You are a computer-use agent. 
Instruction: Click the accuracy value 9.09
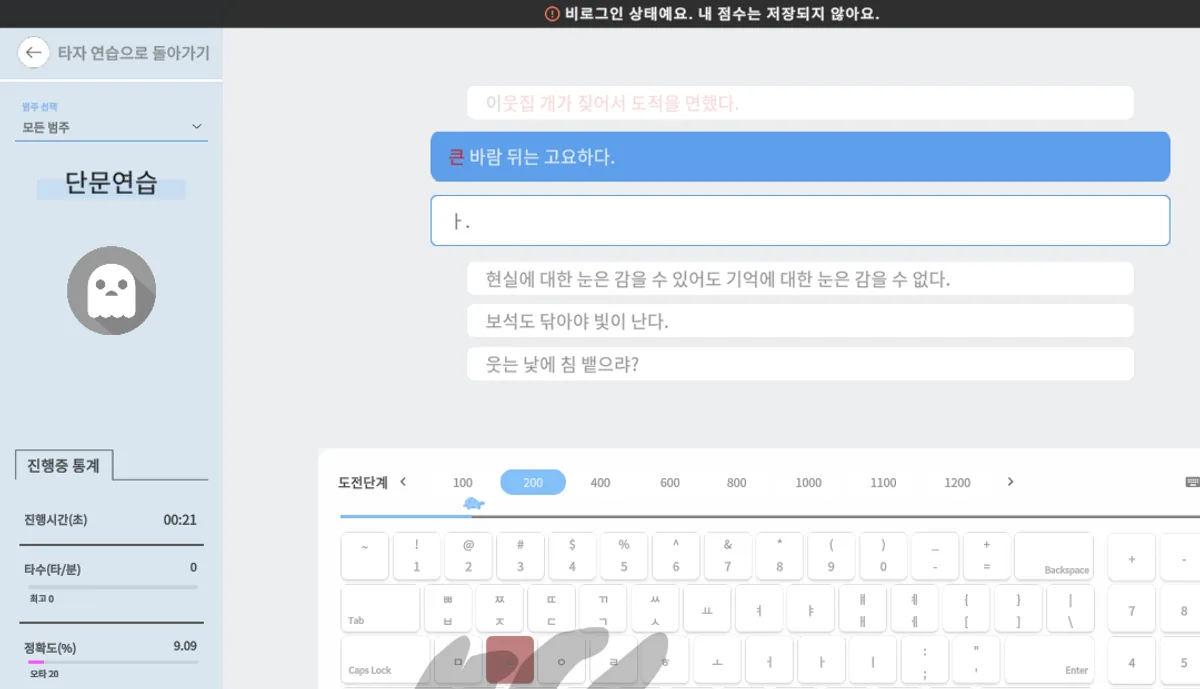point(184,647)
